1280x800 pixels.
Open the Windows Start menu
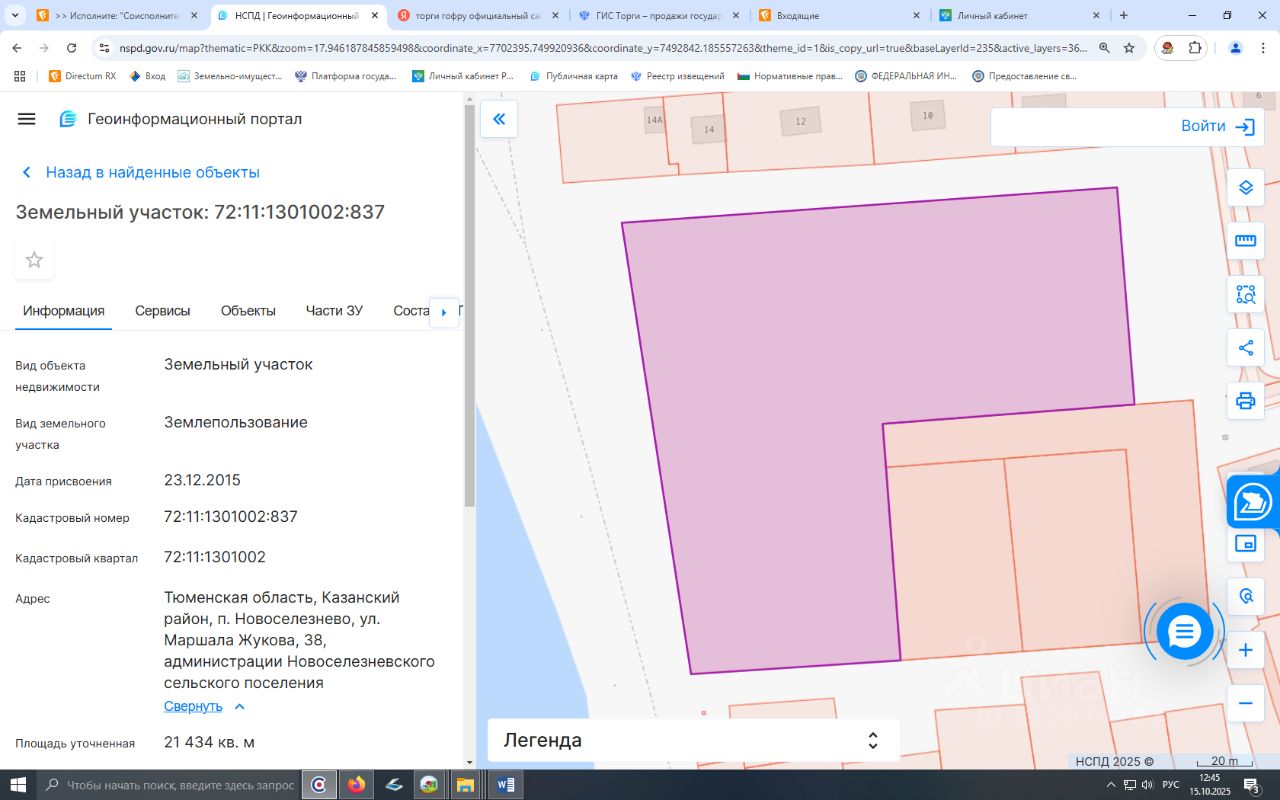click(17, 785)
